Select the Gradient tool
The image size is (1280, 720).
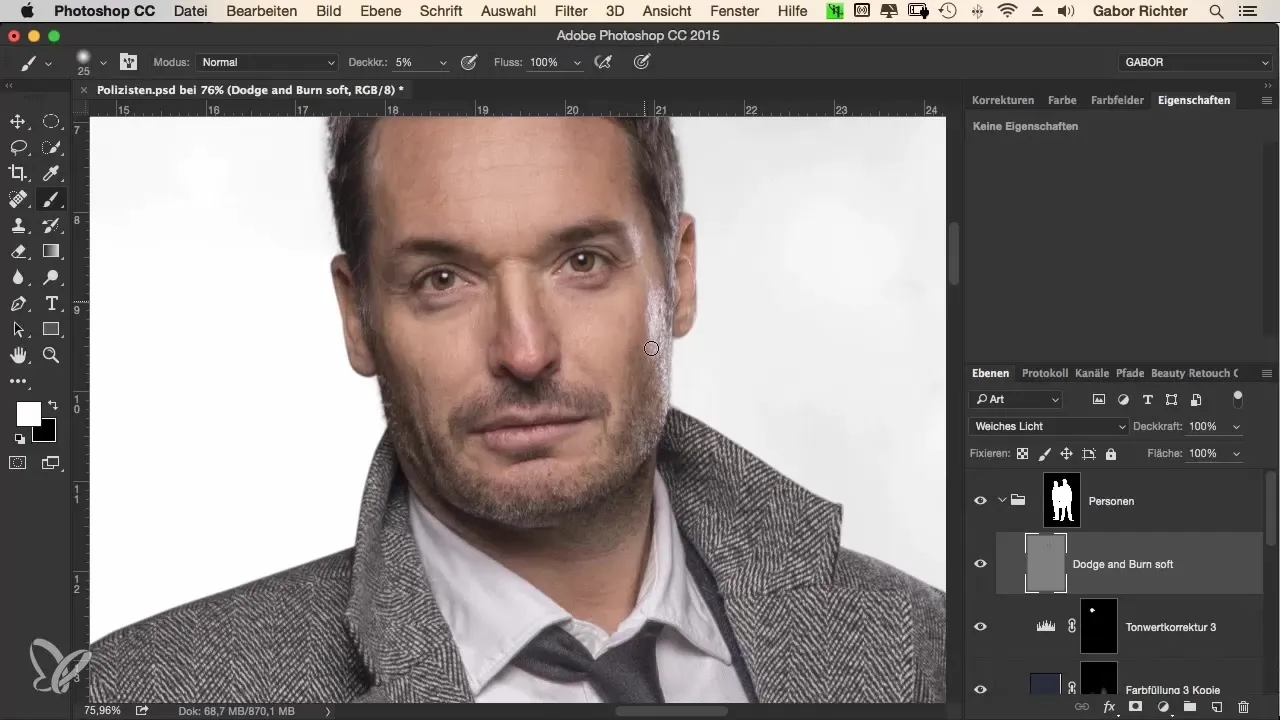51,251
